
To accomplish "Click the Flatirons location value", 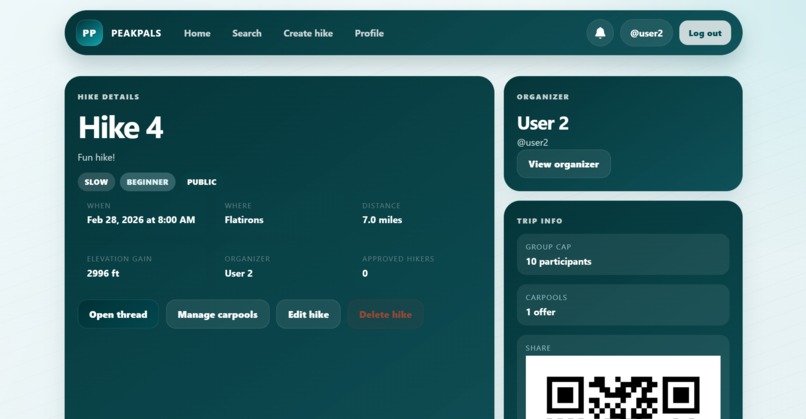I will pyautogui.click(x=244, y=220).
